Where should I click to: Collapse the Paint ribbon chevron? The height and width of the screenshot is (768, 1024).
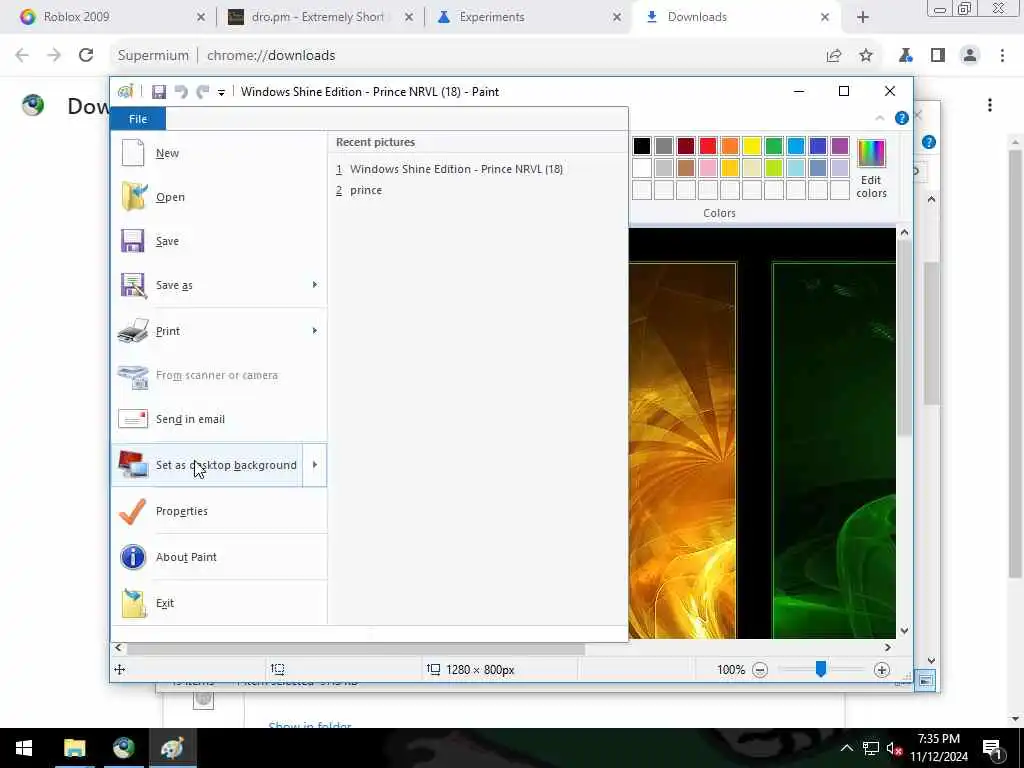(880, 118)
